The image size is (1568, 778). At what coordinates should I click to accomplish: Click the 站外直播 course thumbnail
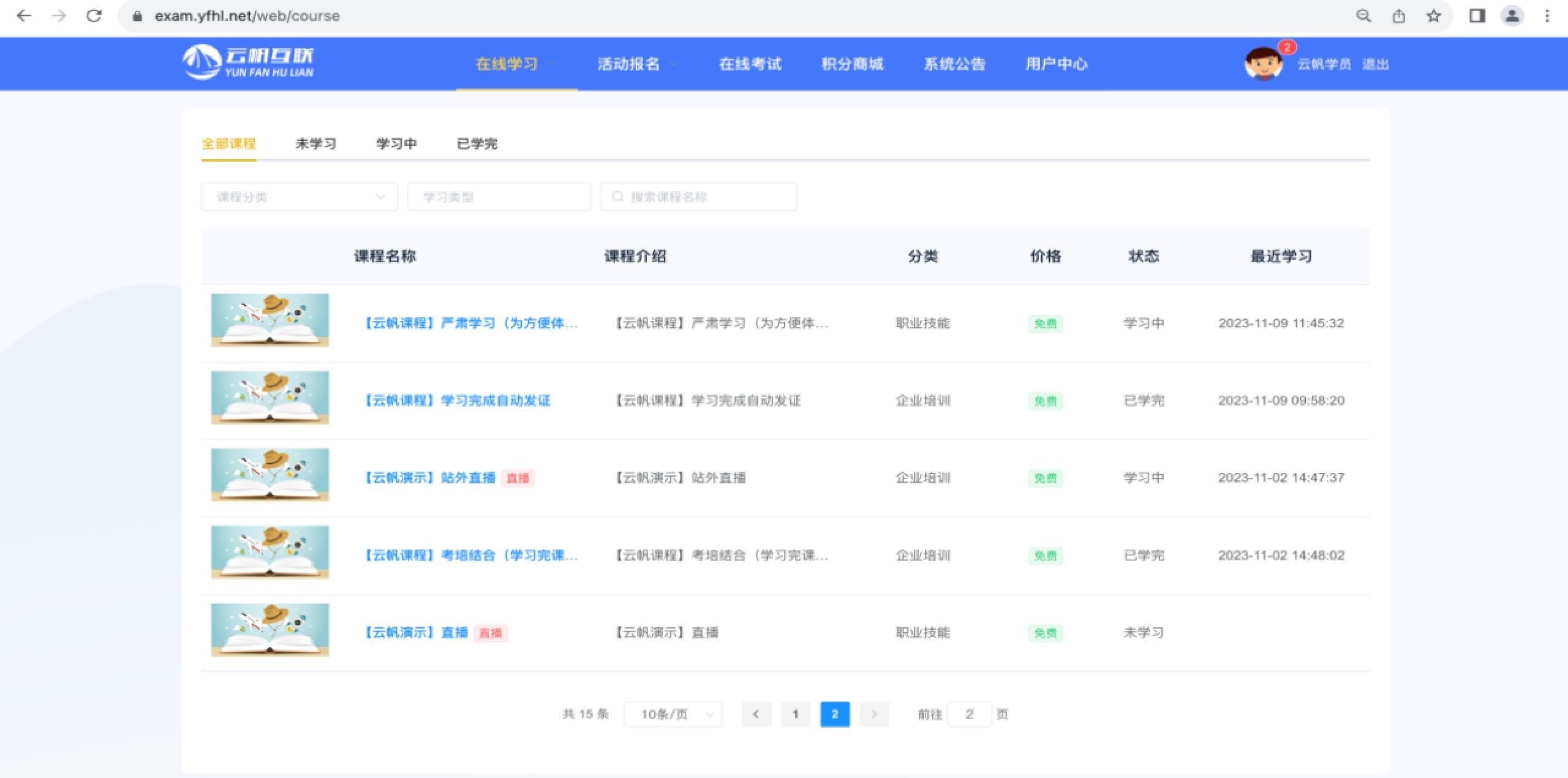coord(270,475)
